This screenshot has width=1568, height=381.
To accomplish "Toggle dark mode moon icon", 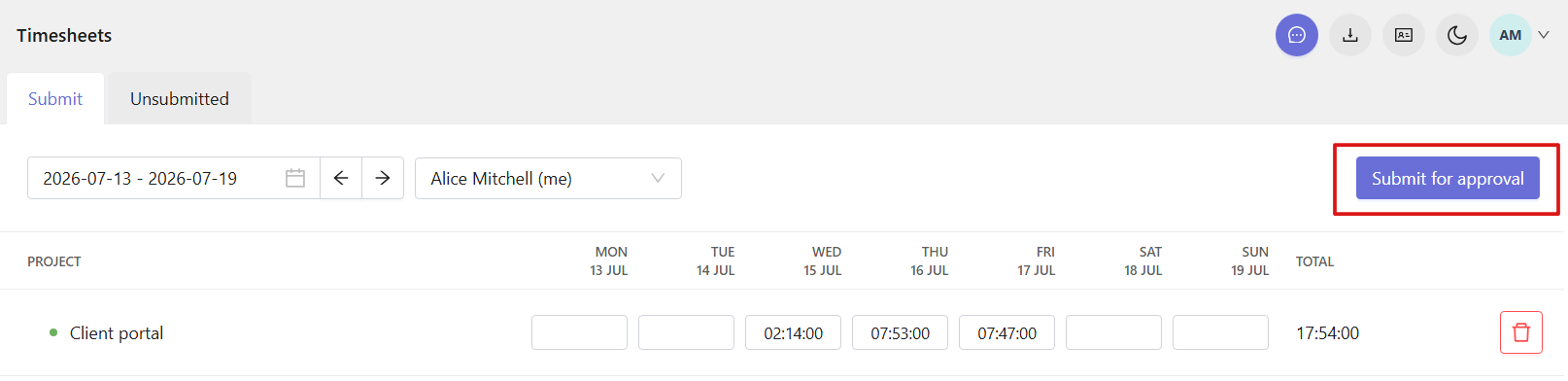I will pyautogui.click(x=1456, y=35).
